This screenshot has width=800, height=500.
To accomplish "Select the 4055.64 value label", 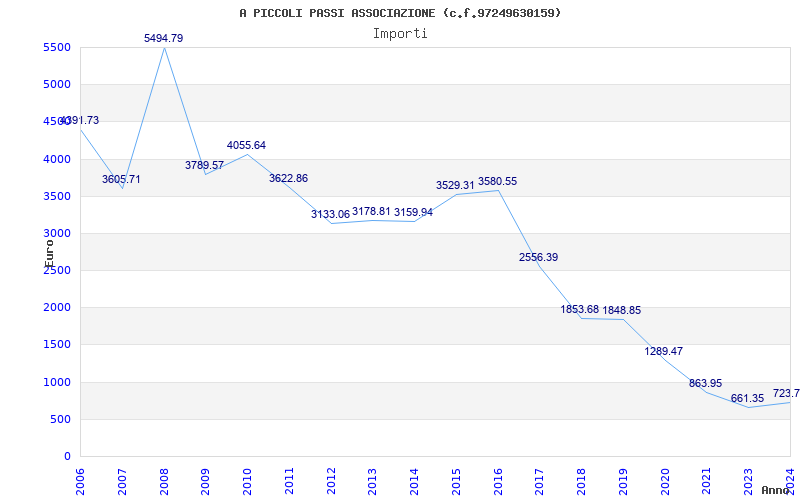I will pos(246,145).
